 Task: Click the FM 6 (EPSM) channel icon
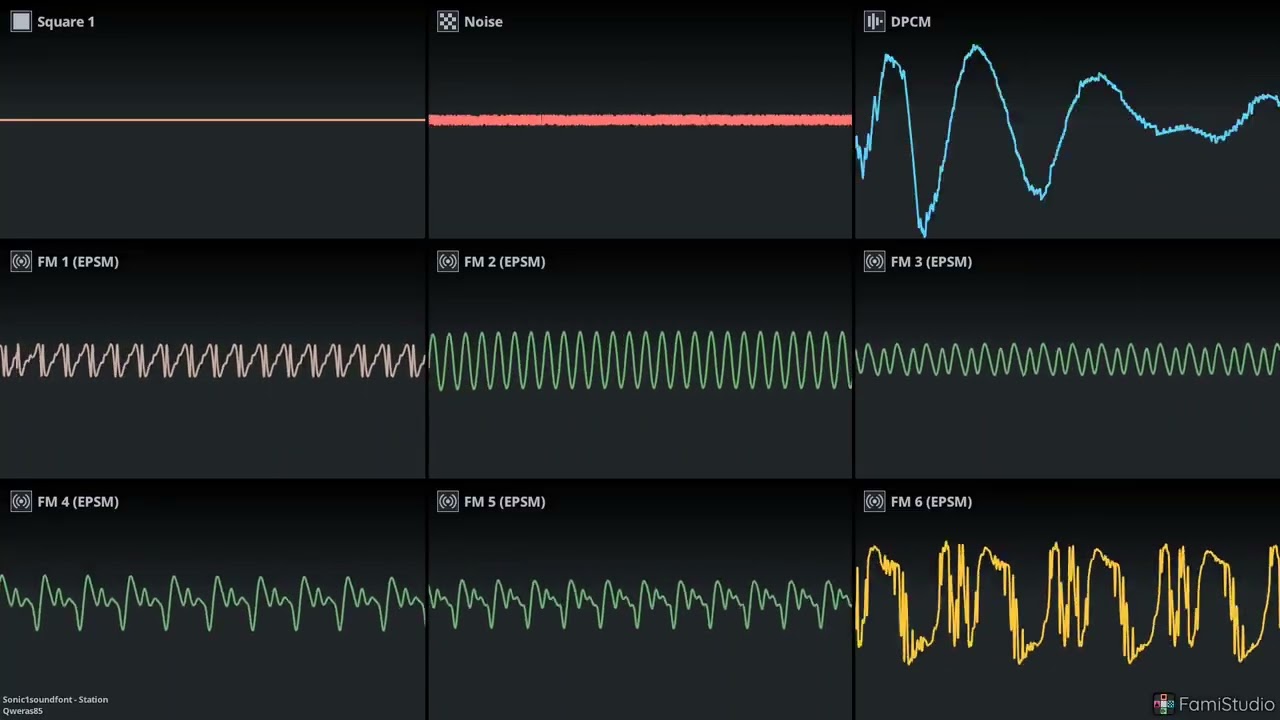(x=875, y=501)
